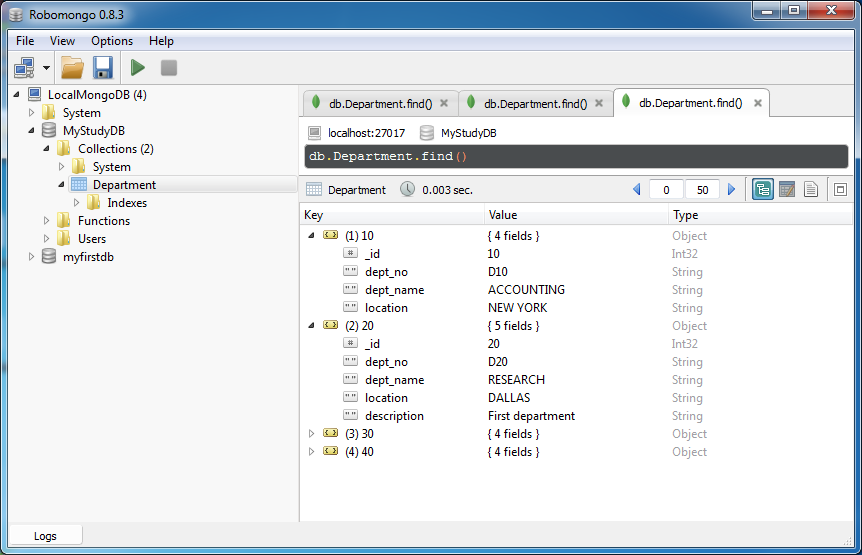Click the string icon beside D20 dept_no

[350, 361]
